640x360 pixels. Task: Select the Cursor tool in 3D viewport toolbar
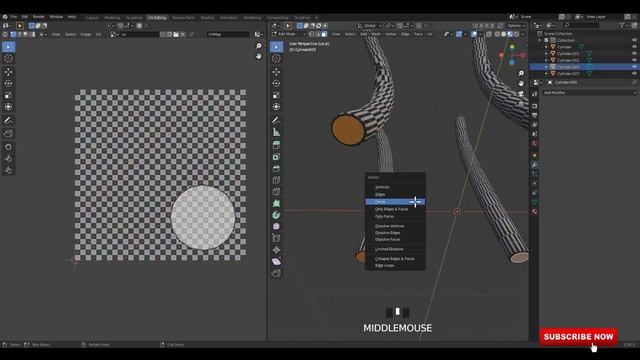[276, 58]
